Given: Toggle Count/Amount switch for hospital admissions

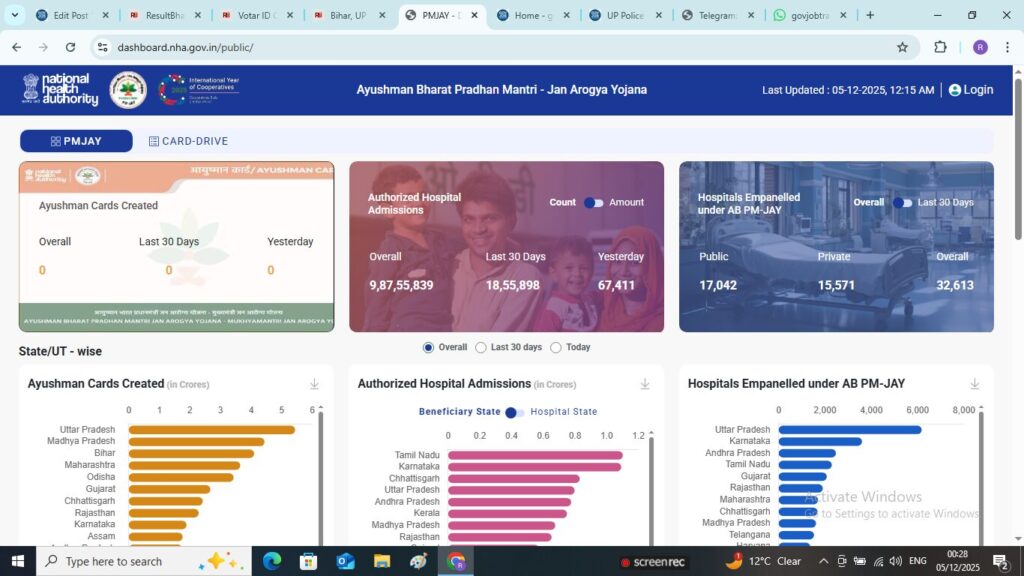Looking at the screenshot, I should (594, 202).
